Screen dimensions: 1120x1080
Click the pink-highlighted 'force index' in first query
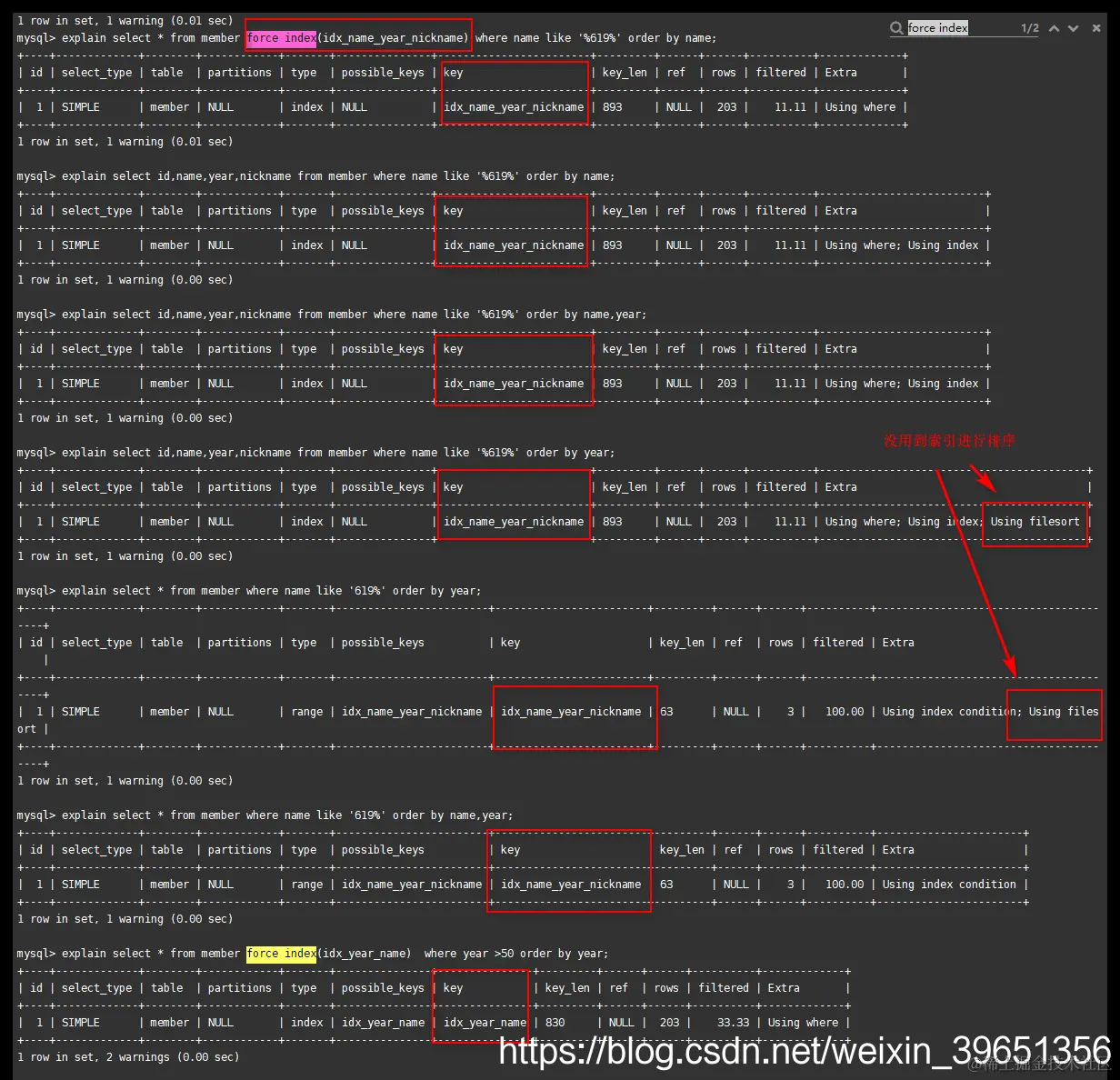pos(282,38)
